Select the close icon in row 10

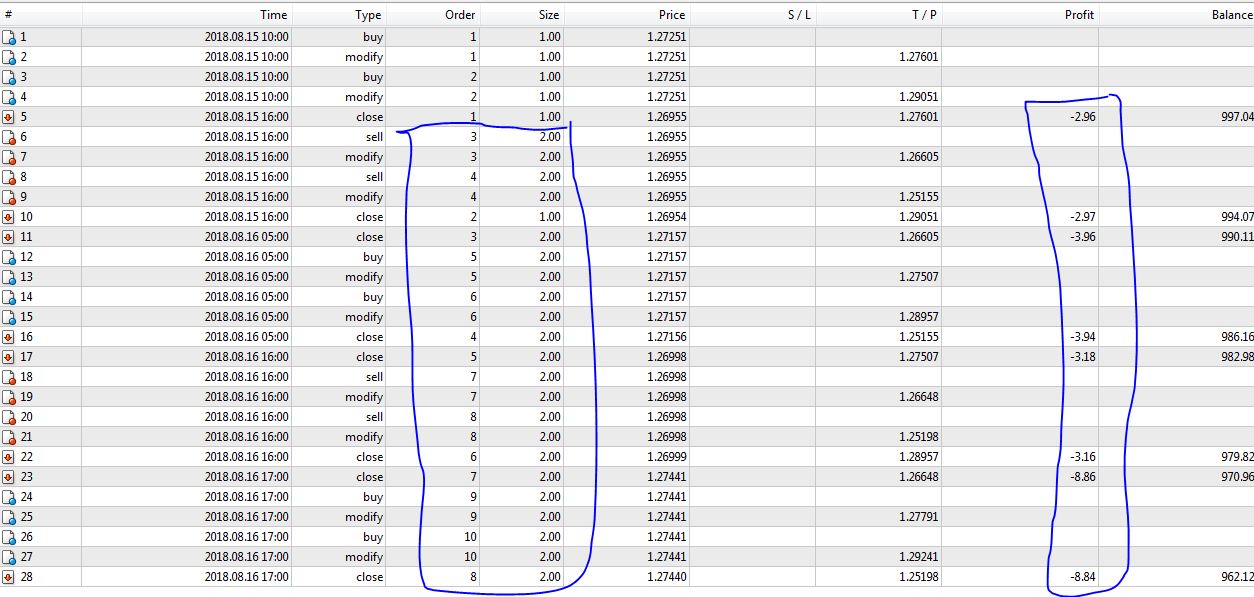coord(9,217)
